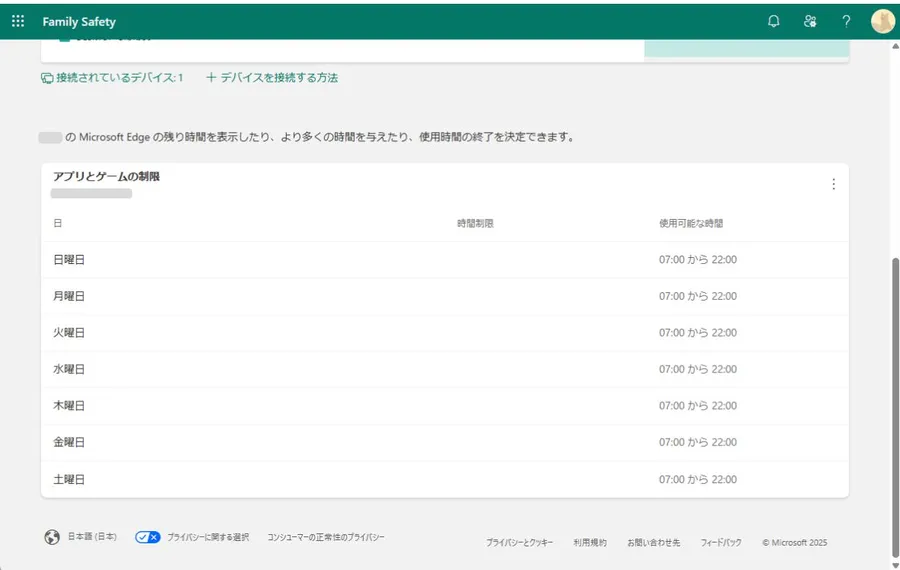Select the 日曜日 schedule row
Image resolution: width=900 pixels, height=570 pixels.
pos(444,260)
